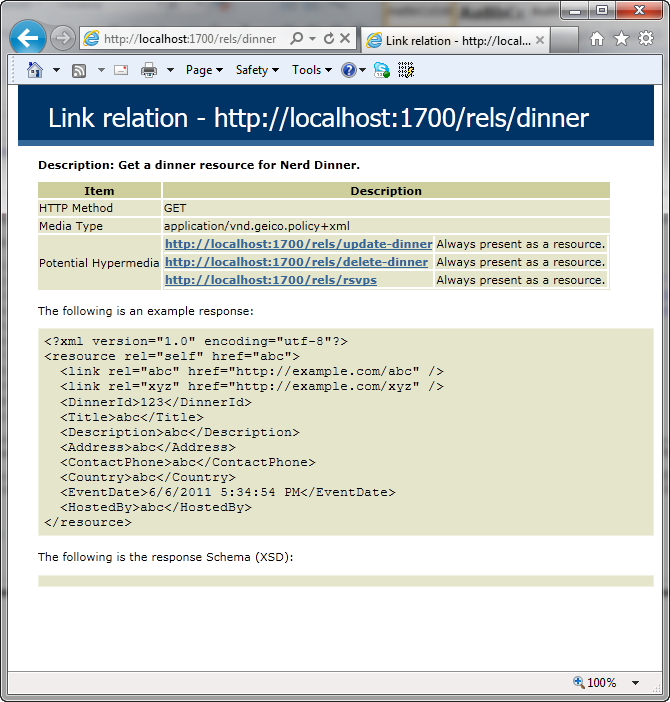Open Favorites with the star icon
Viewport: 670px width, 702px height.
coord(621,39)
